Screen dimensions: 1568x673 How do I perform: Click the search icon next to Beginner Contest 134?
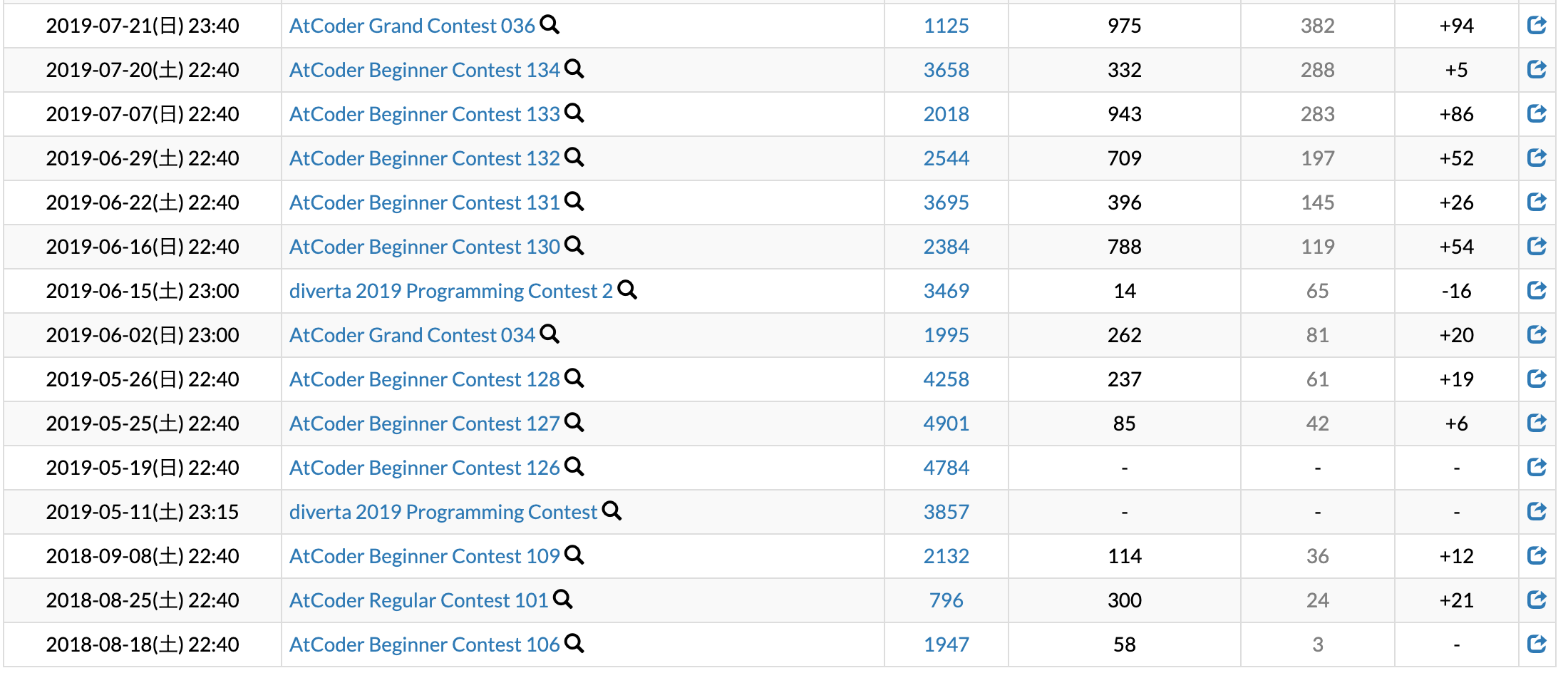574,69
